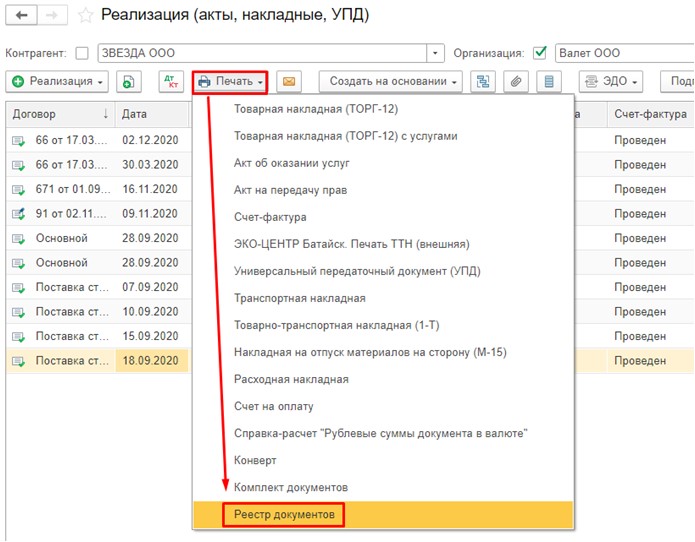Viewport: 695px width, 542px height.
Task: Click the copy document icon button
Action: click(129, 82)
